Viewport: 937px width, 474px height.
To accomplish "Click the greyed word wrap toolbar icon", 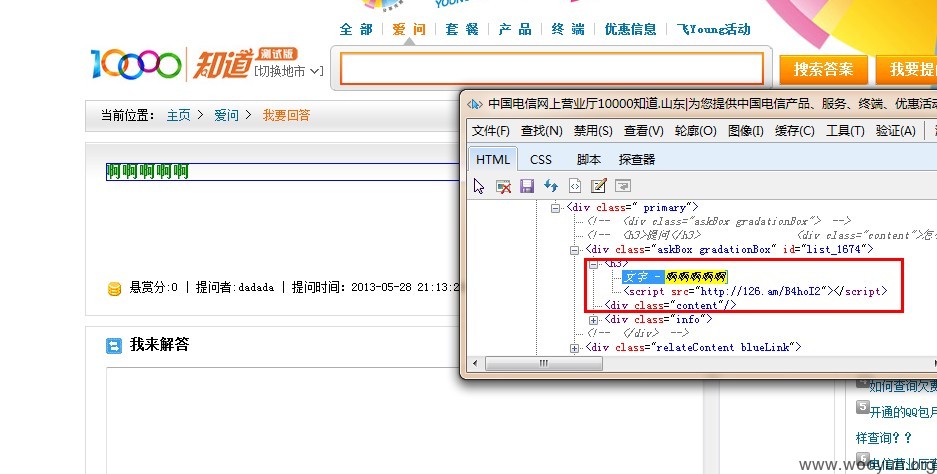I will point(623,186).
